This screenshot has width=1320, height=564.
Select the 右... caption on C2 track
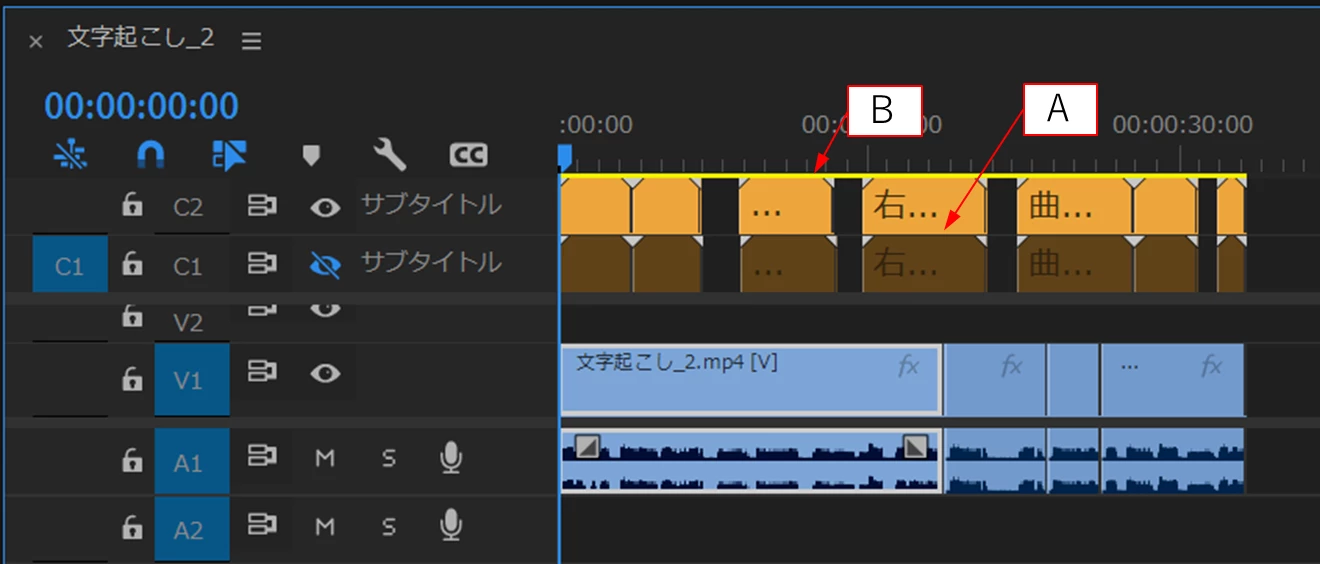(924, 206)
